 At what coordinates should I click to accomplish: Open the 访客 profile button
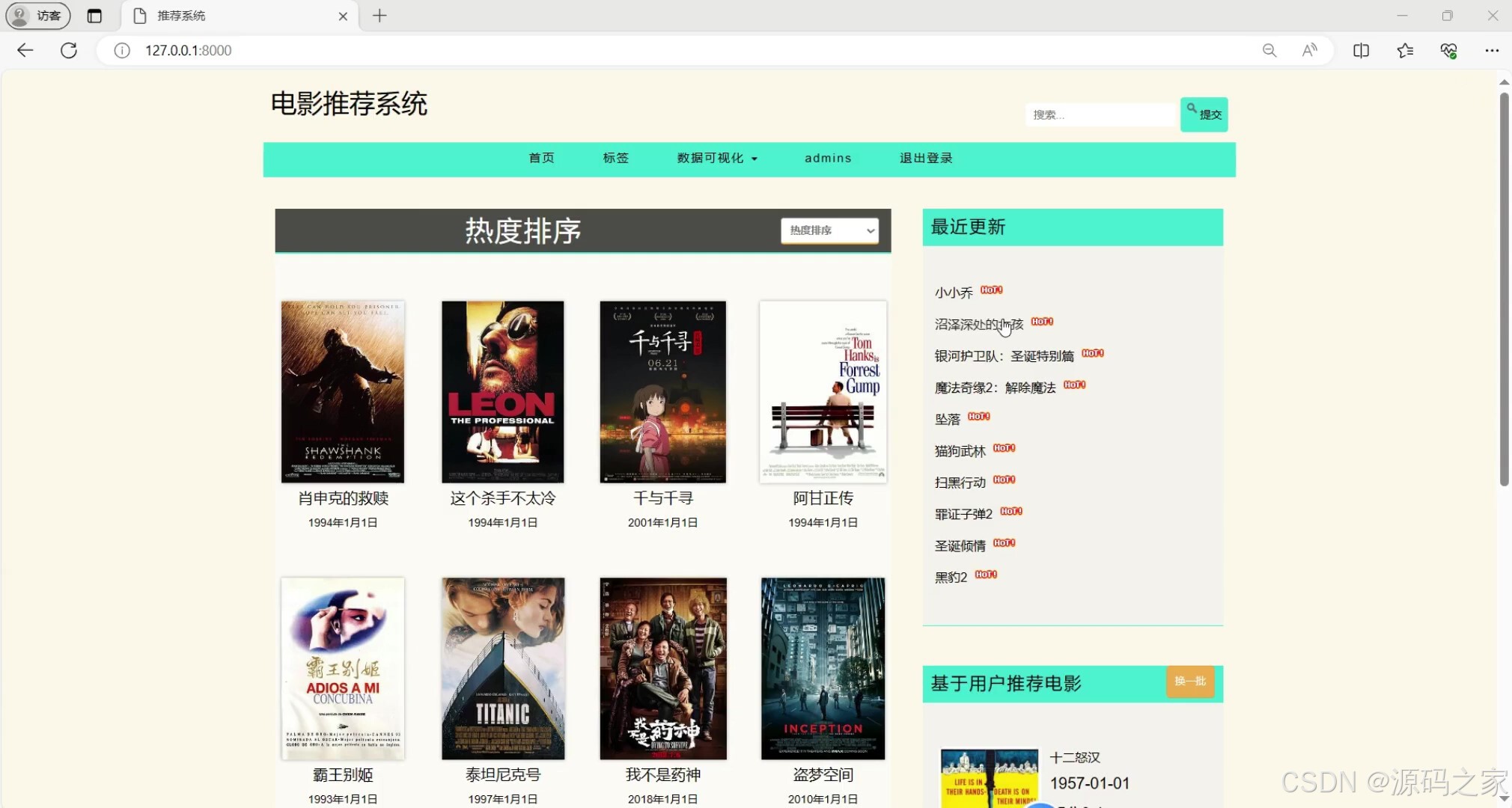coord(38,16)
